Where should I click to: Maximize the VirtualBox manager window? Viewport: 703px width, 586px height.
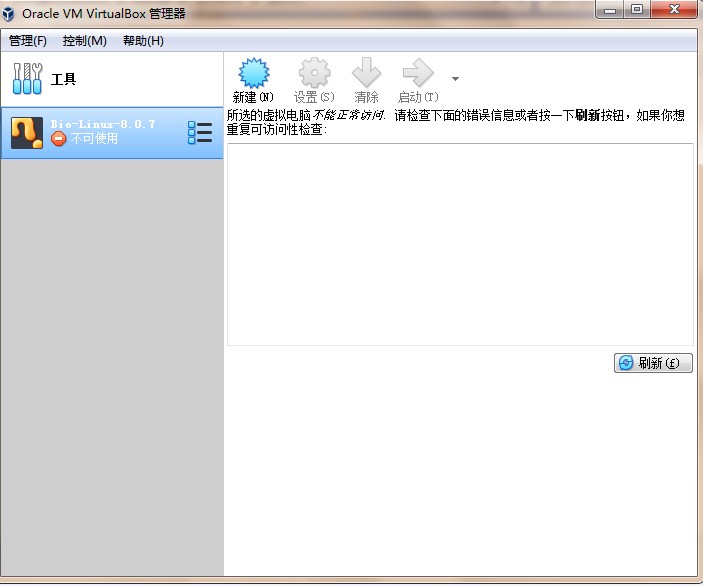tap(637, 9)
